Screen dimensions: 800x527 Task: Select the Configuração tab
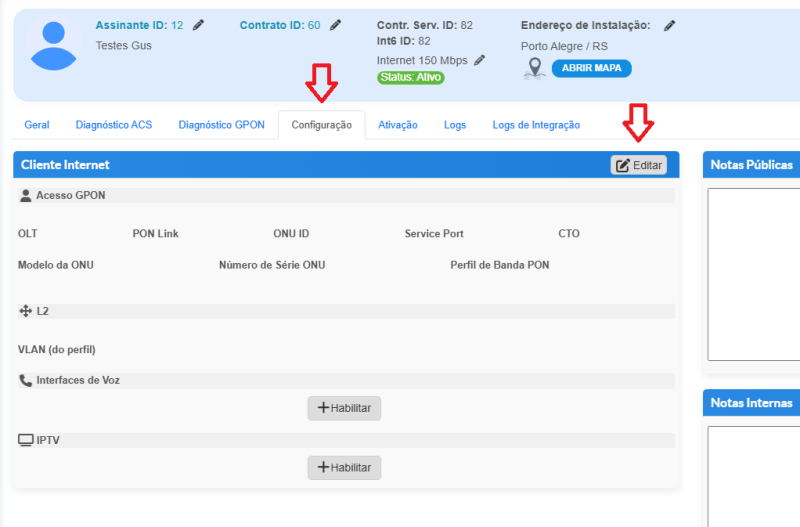point(321,125)
